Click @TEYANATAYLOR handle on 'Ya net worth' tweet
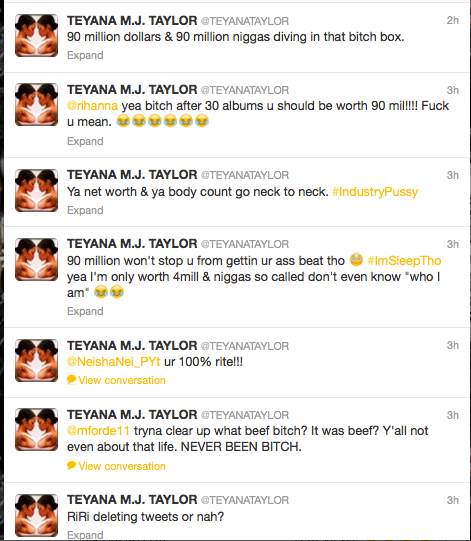471x541 pixels. 245,175
